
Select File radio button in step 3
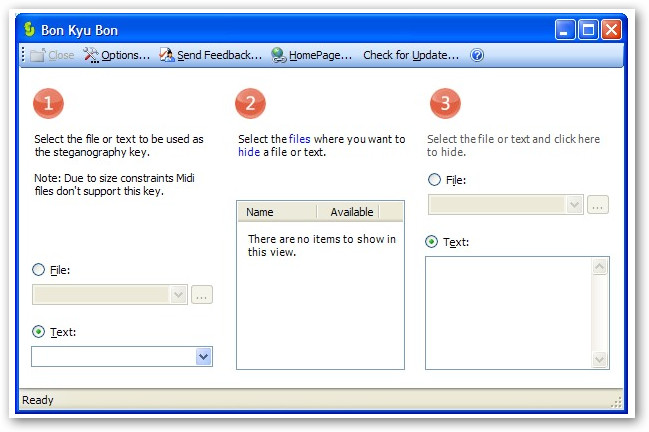point(434,180)
